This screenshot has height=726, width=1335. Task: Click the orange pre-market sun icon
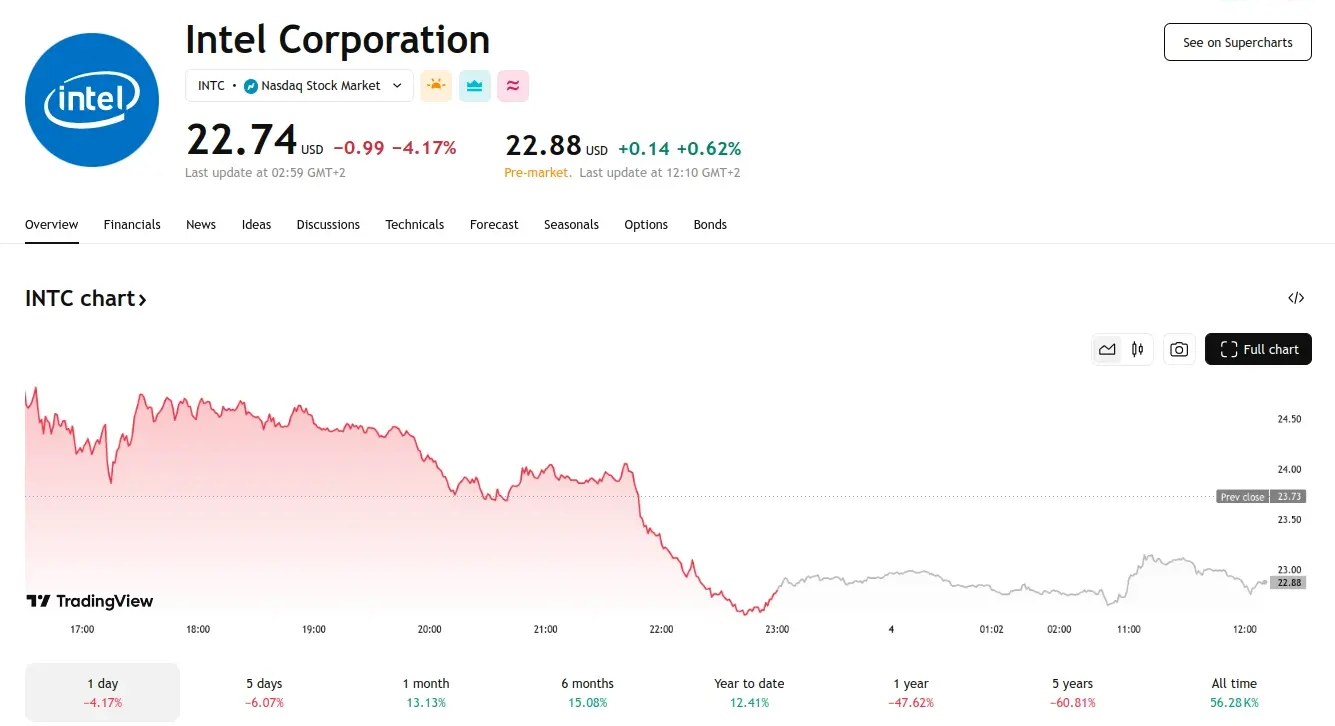pos(436,86)
